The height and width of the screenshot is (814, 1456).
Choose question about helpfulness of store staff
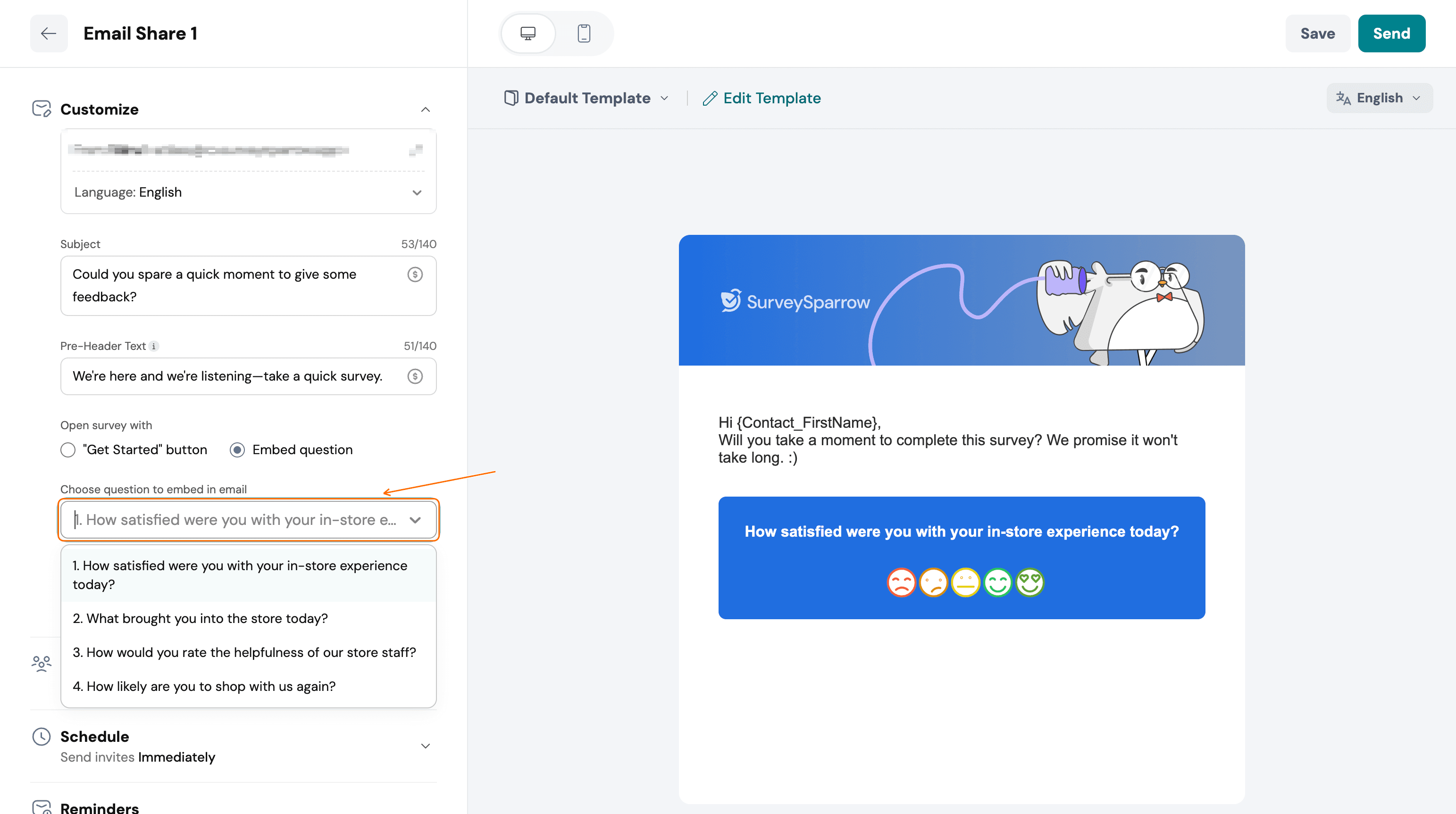coord(249,652)
